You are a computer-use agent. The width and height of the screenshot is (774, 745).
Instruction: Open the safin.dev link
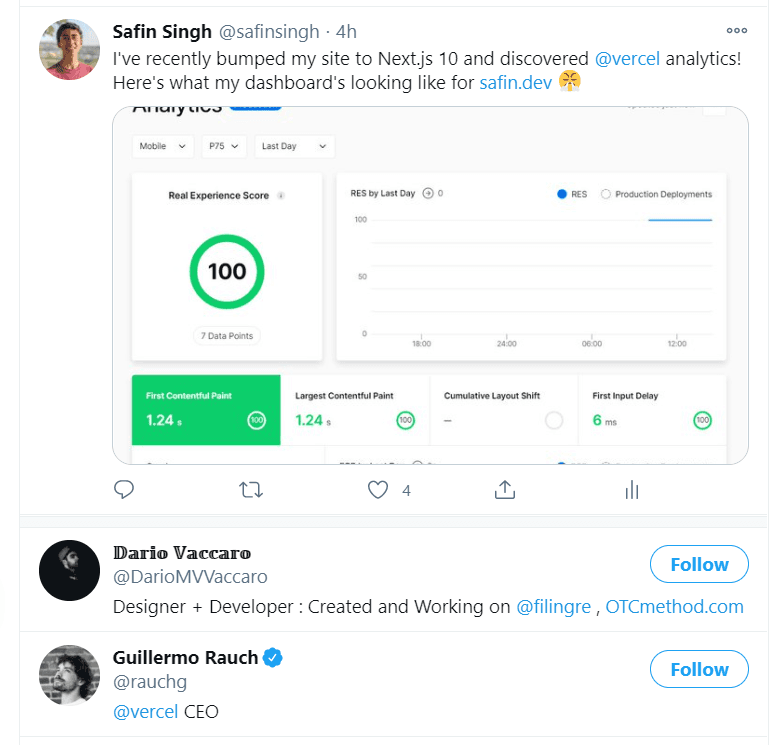[x=515, y=83]
